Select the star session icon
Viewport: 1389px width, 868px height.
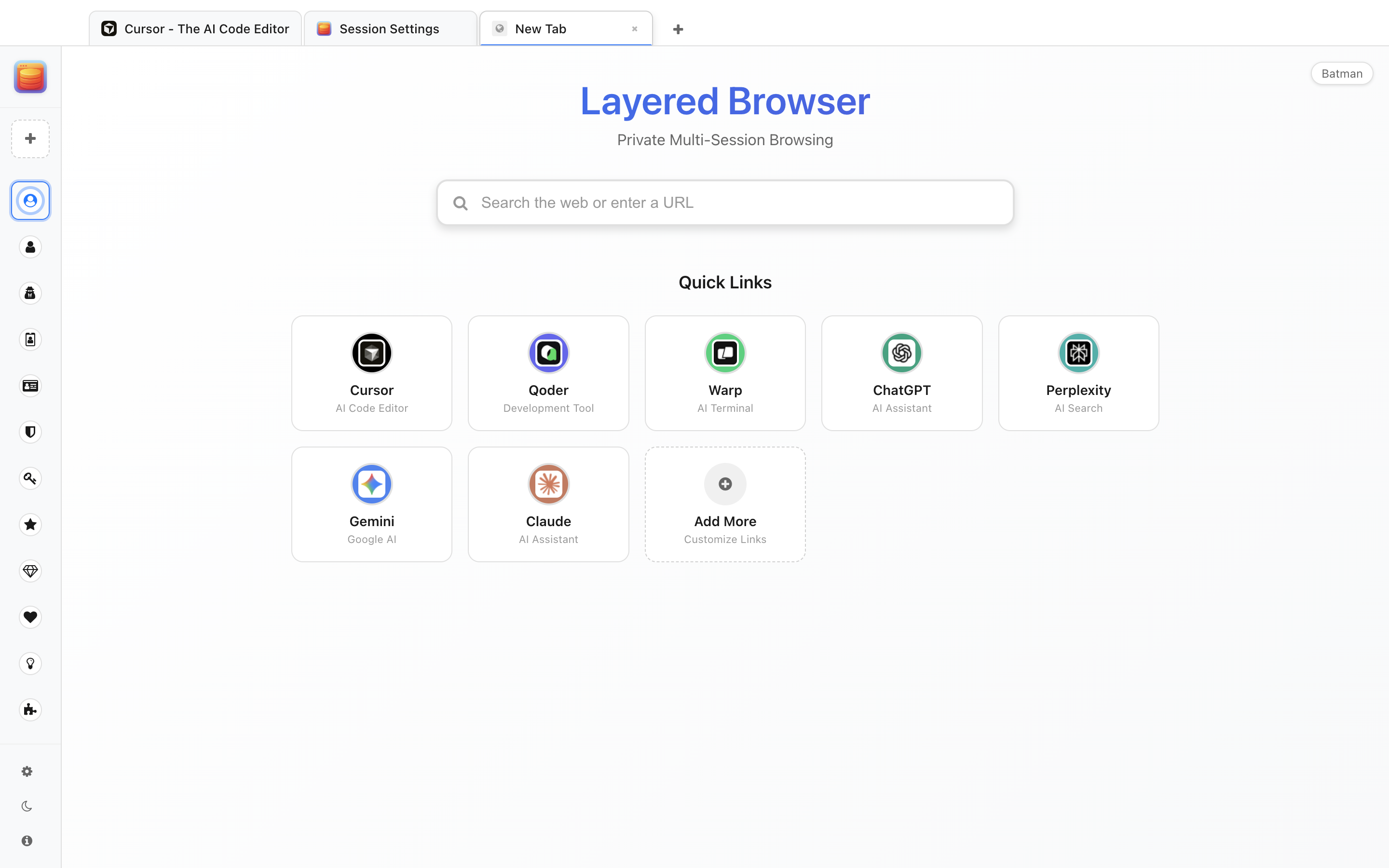click(30, 525)
